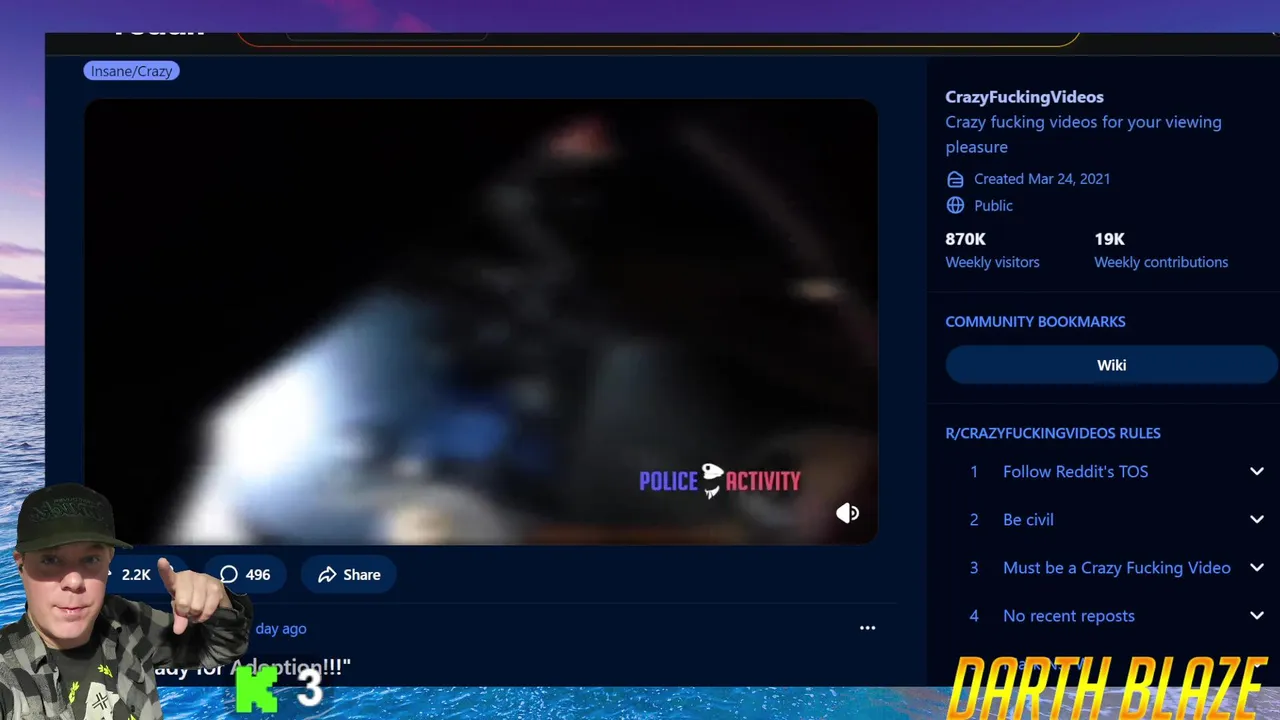Click the 870K Weekly visitors stat

(x=992, y=250)
